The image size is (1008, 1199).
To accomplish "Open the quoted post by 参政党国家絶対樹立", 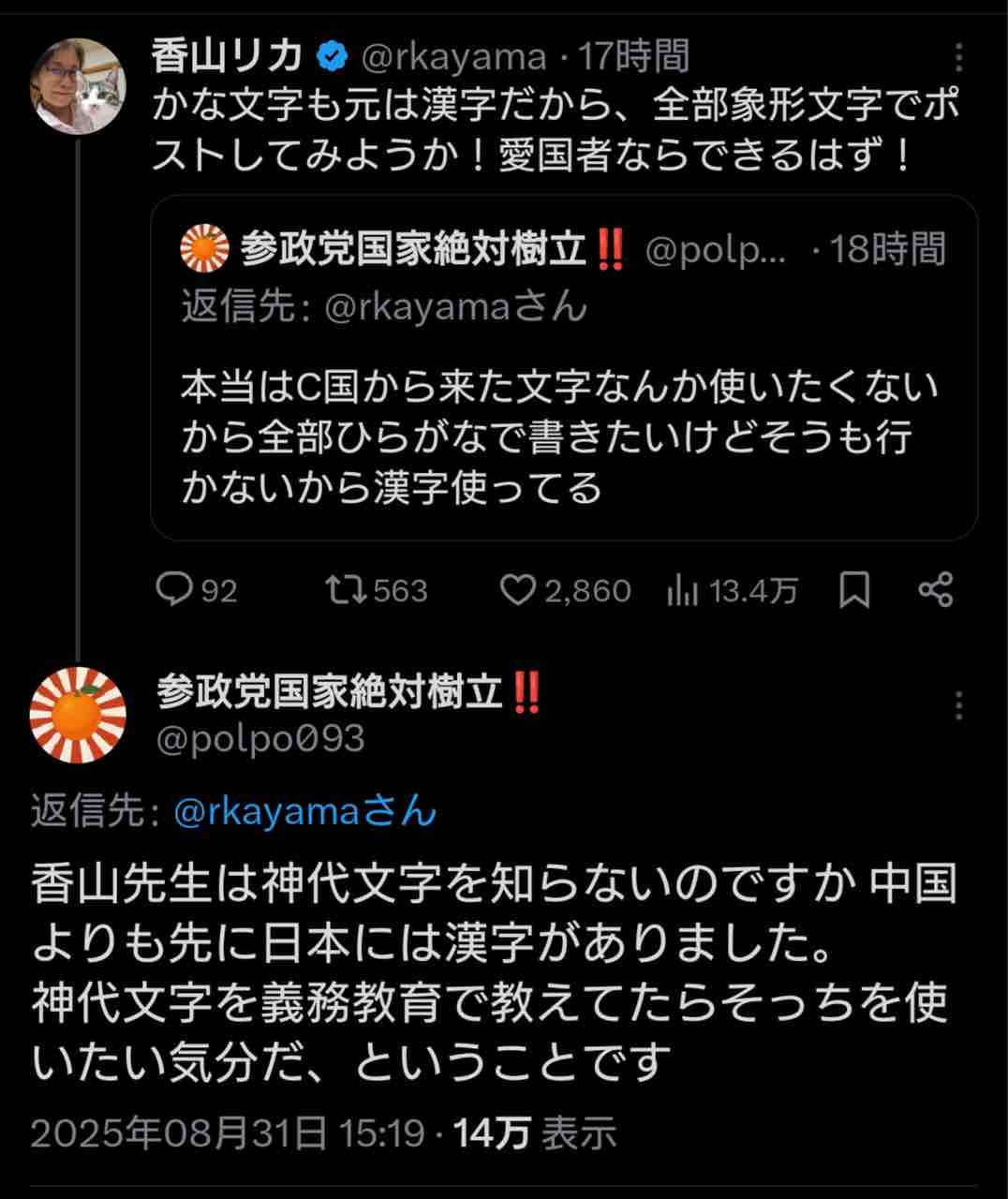I will click(564, 367).
